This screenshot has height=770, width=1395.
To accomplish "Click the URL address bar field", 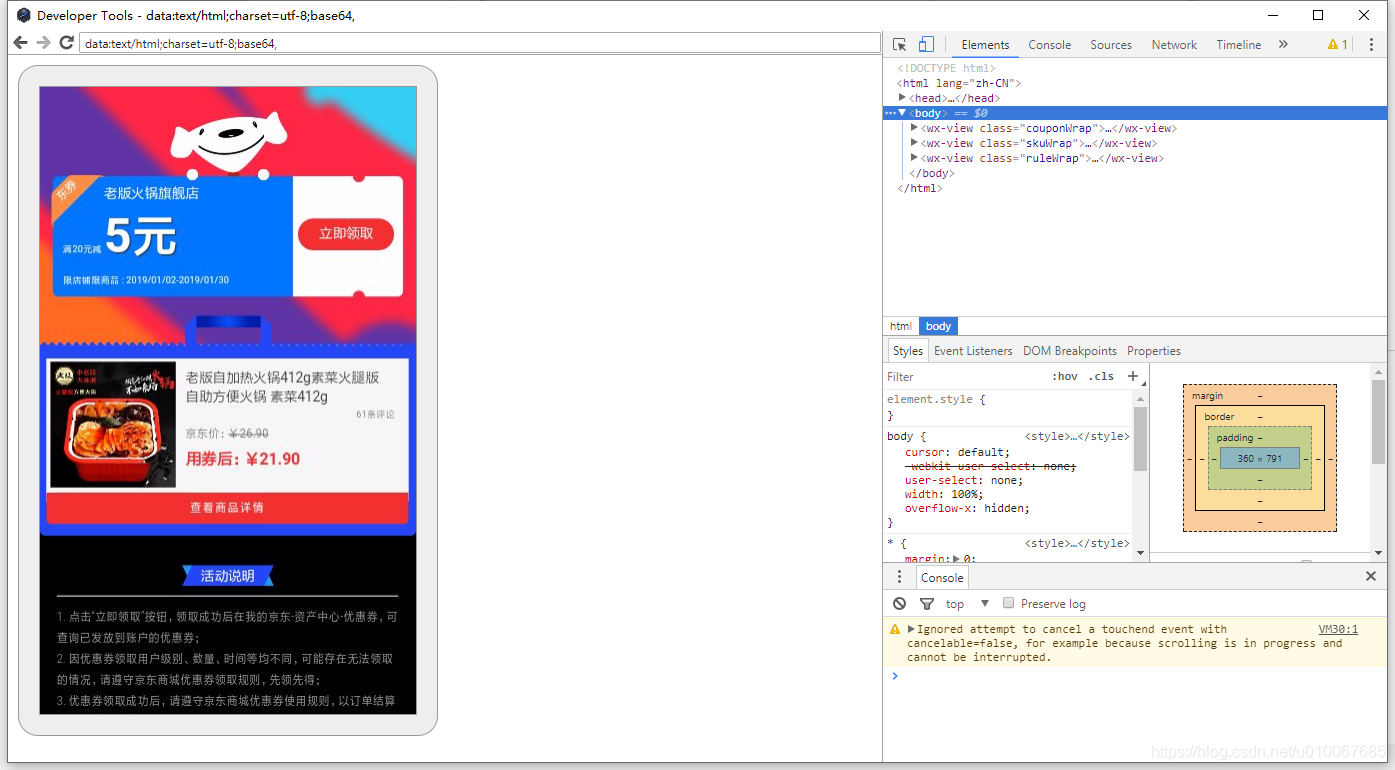I will click(479, 43).
